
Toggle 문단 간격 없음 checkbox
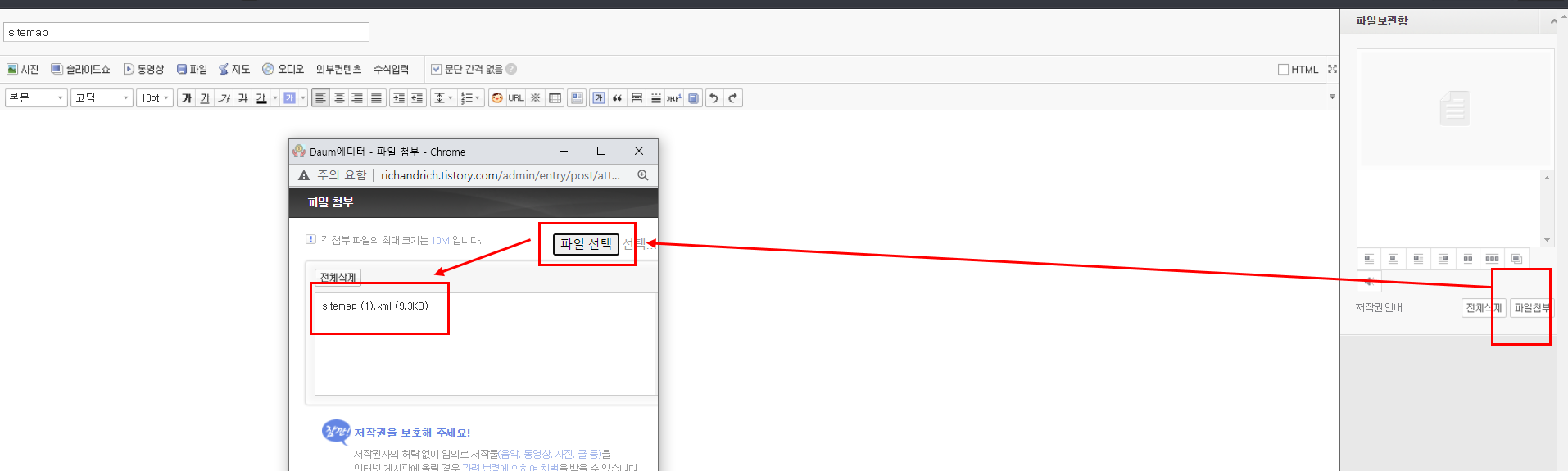coord(436,69)
